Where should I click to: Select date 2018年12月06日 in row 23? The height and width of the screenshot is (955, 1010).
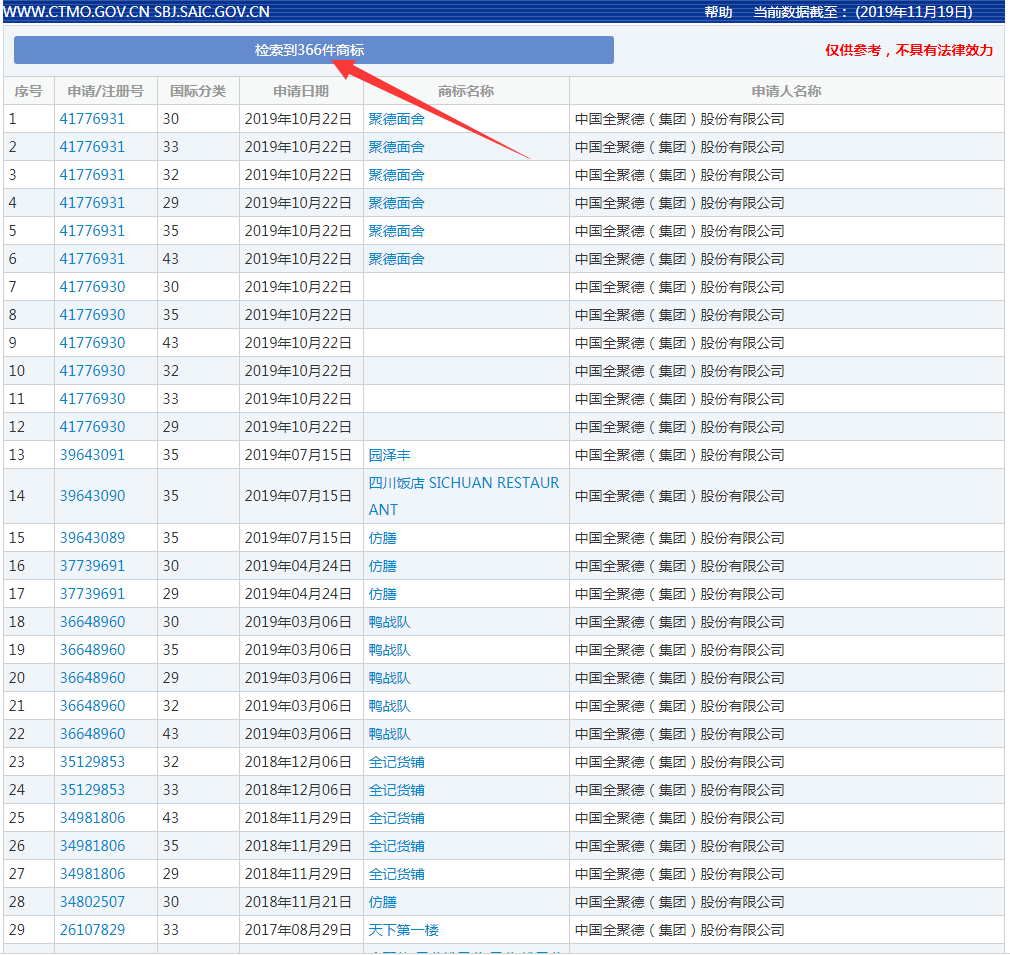click(x=298, y=762)
